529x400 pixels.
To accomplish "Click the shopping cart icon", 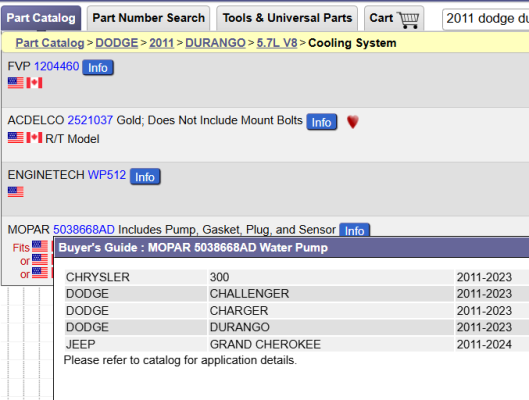I will click(x=408, y=20).
